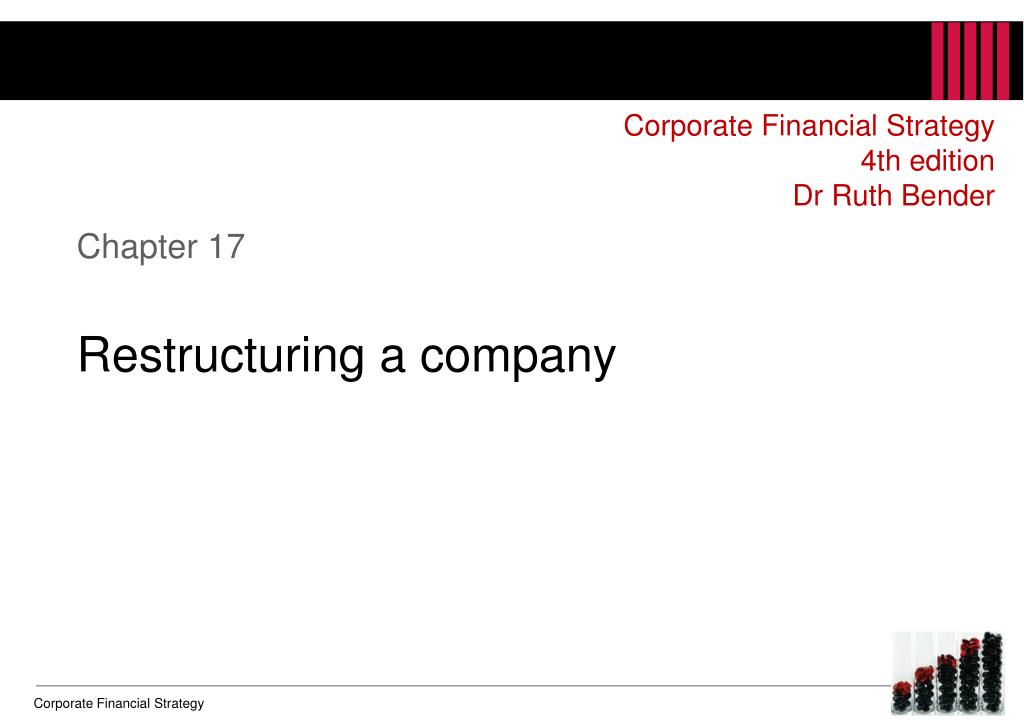Click the 'Restructuring a company' title
Screen dimensions: 1024x724
coord(346,356)
